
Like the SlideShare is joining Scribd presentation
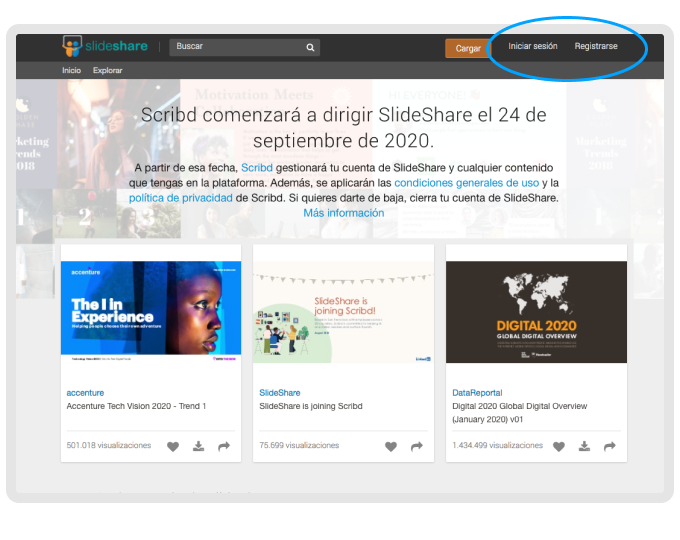[x=391, y=446]
